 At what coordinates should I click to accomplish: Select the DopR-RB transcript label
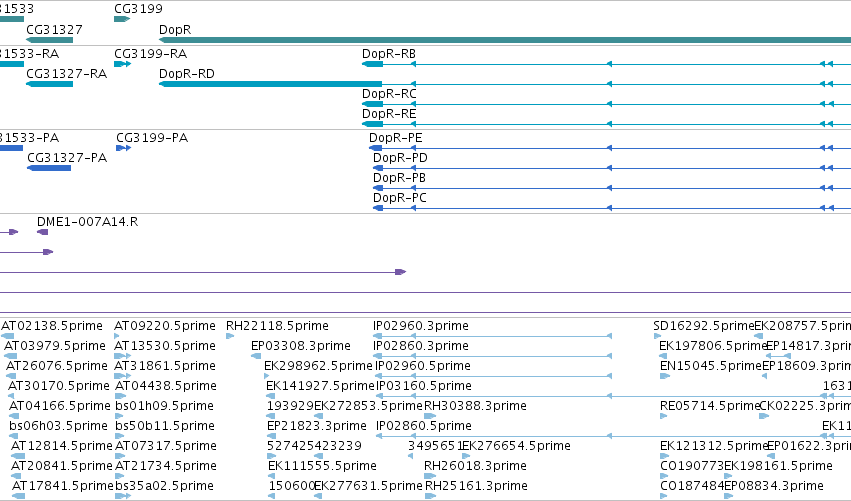(x=389, y=54)
